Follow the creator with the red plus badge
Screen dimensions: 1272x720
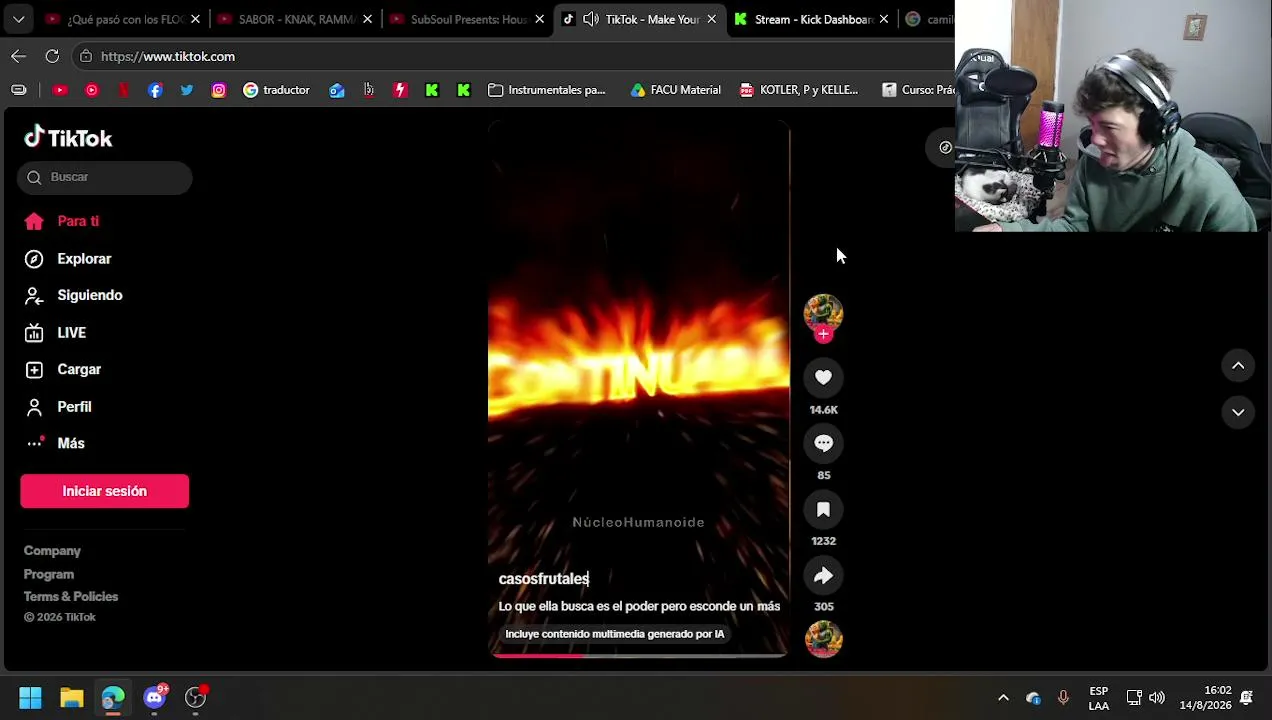point(823,335)
